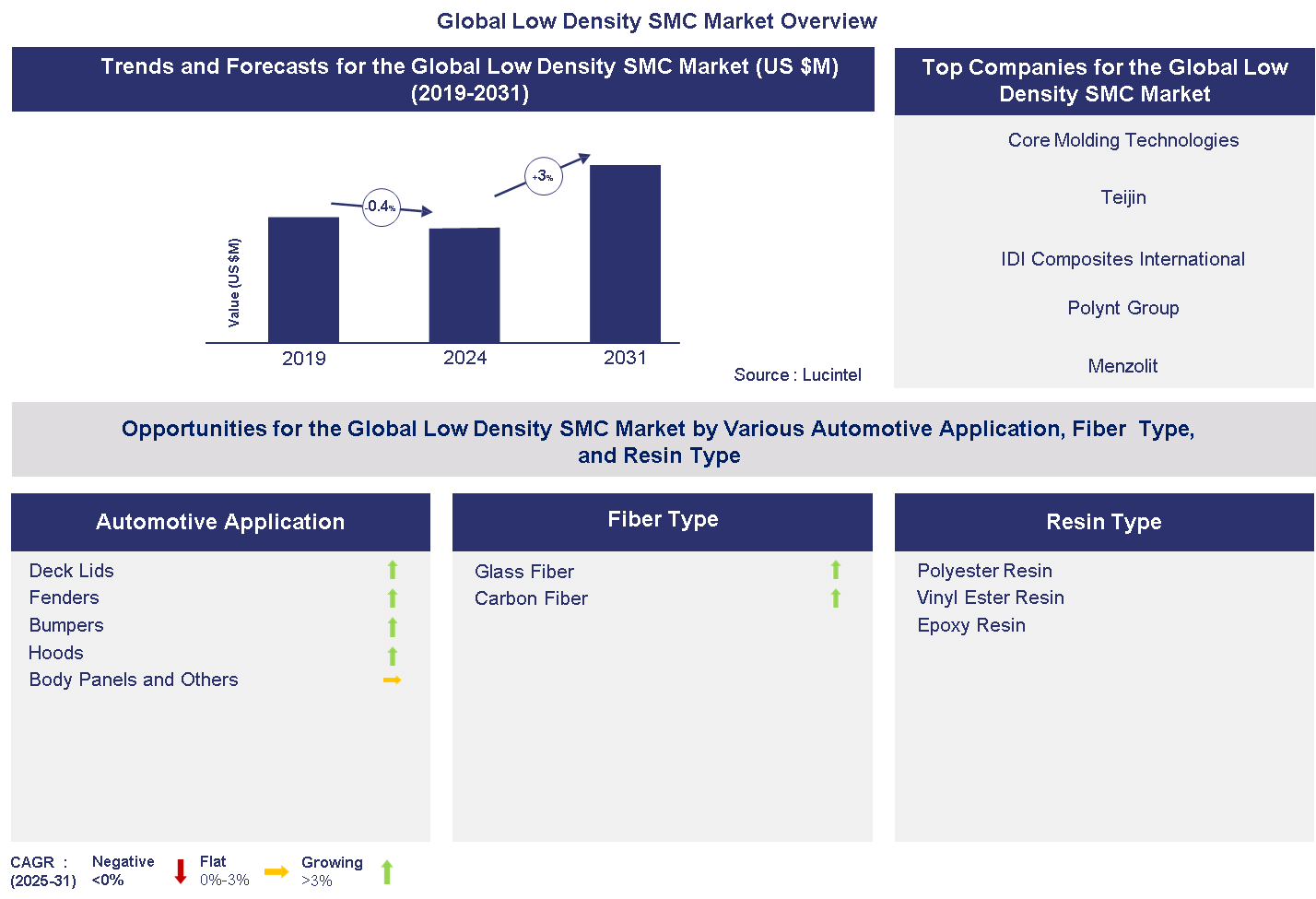
Task: Click the yellow Flat arrow in the CAGR legend
Action: (x=277, y=870)
